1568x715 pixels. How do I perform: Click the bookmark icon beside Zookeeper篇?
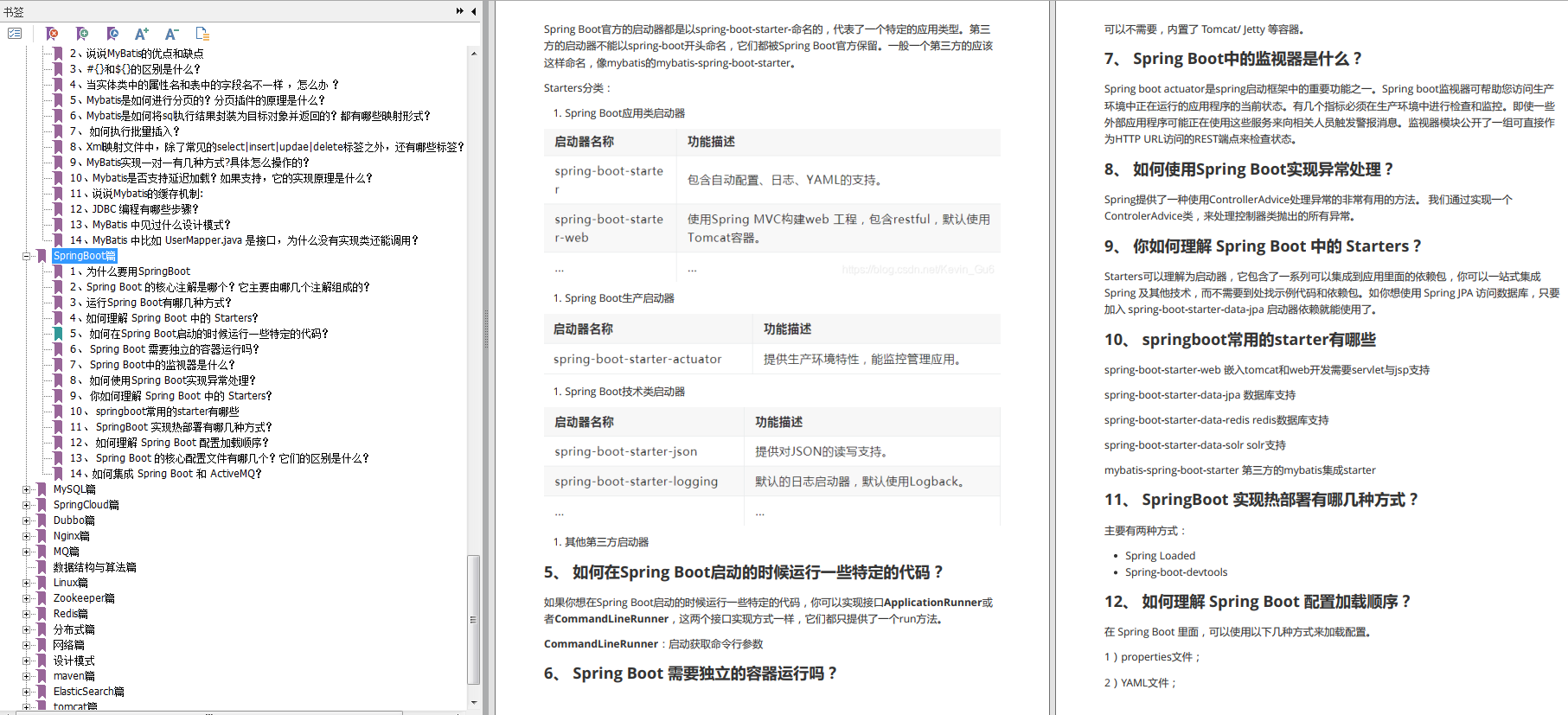pos(42,598)
